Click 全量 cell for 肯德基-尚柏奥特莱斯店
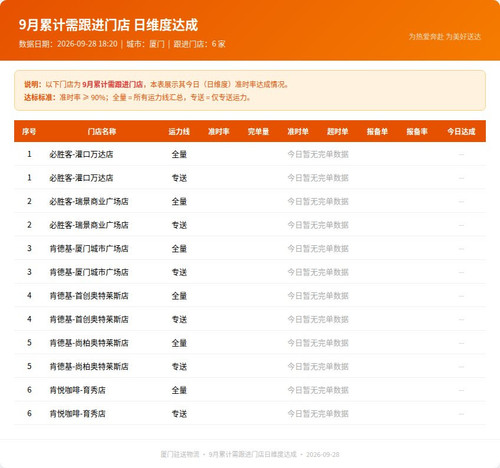 (x=179, y=343)
